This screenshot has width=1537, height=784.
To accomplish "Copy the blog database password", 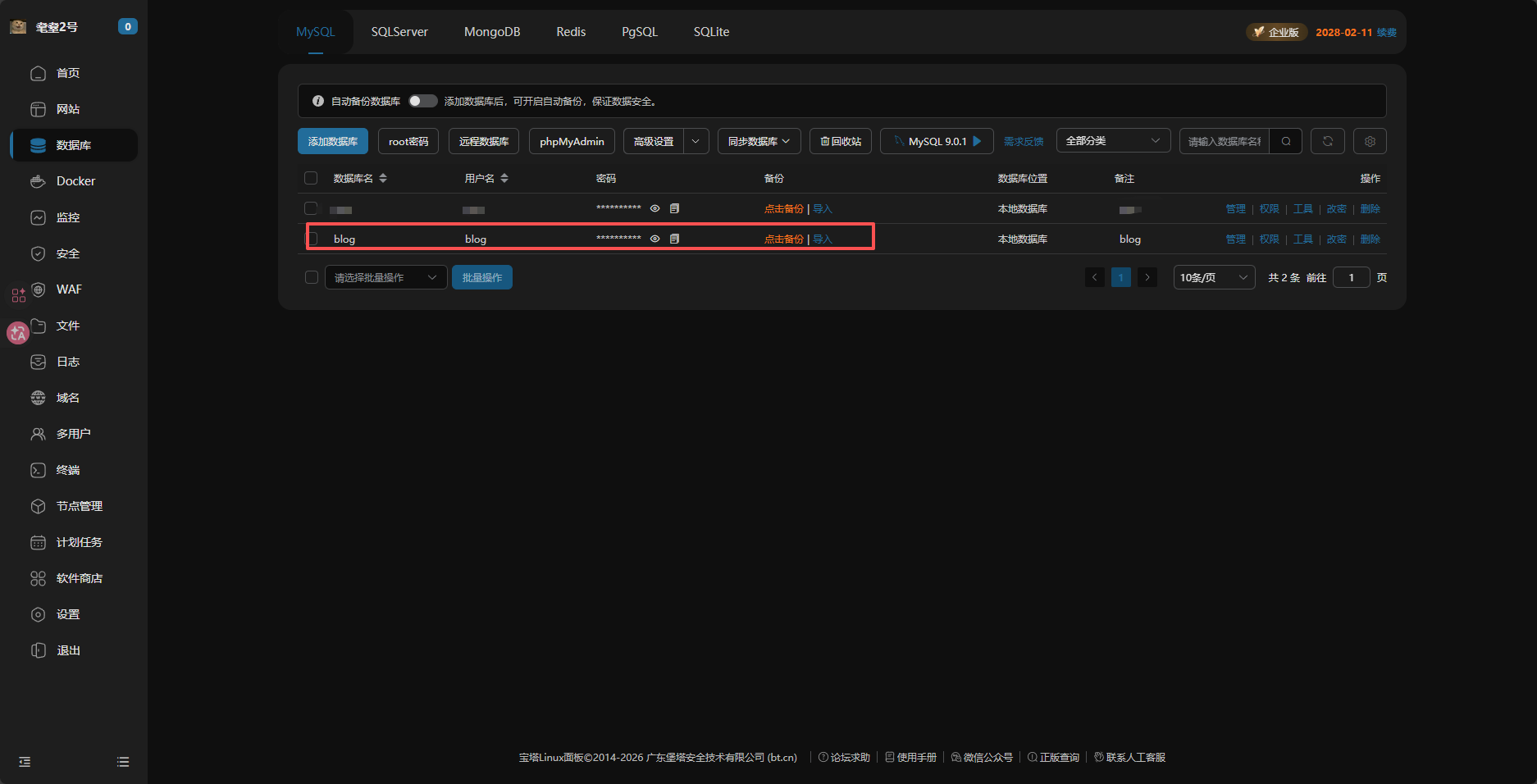I will [x=674, y=239].
